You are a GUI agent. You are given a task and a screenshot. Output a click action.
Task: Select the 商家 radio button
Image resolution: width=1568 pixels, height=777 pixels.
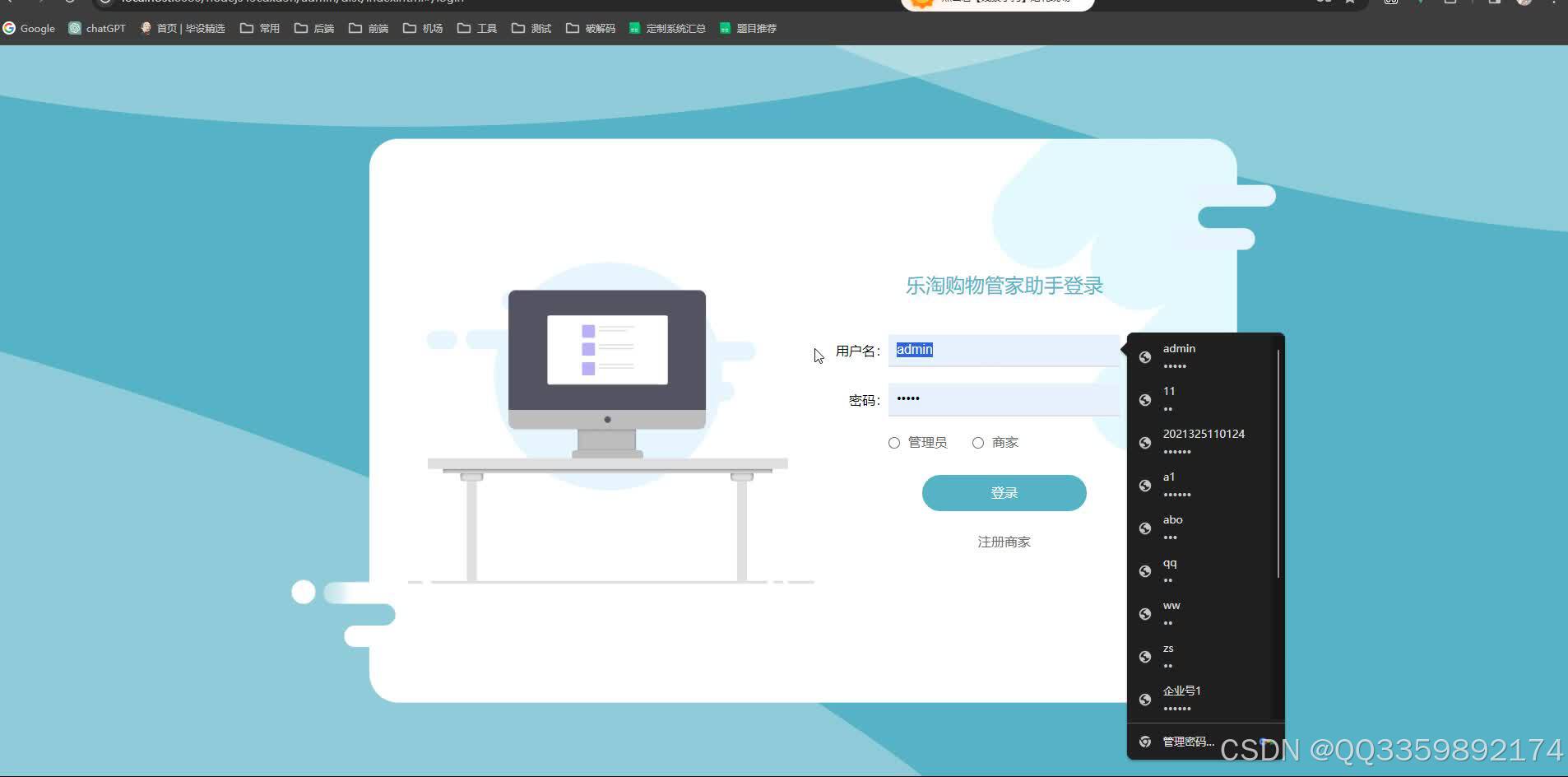[978, 443]
